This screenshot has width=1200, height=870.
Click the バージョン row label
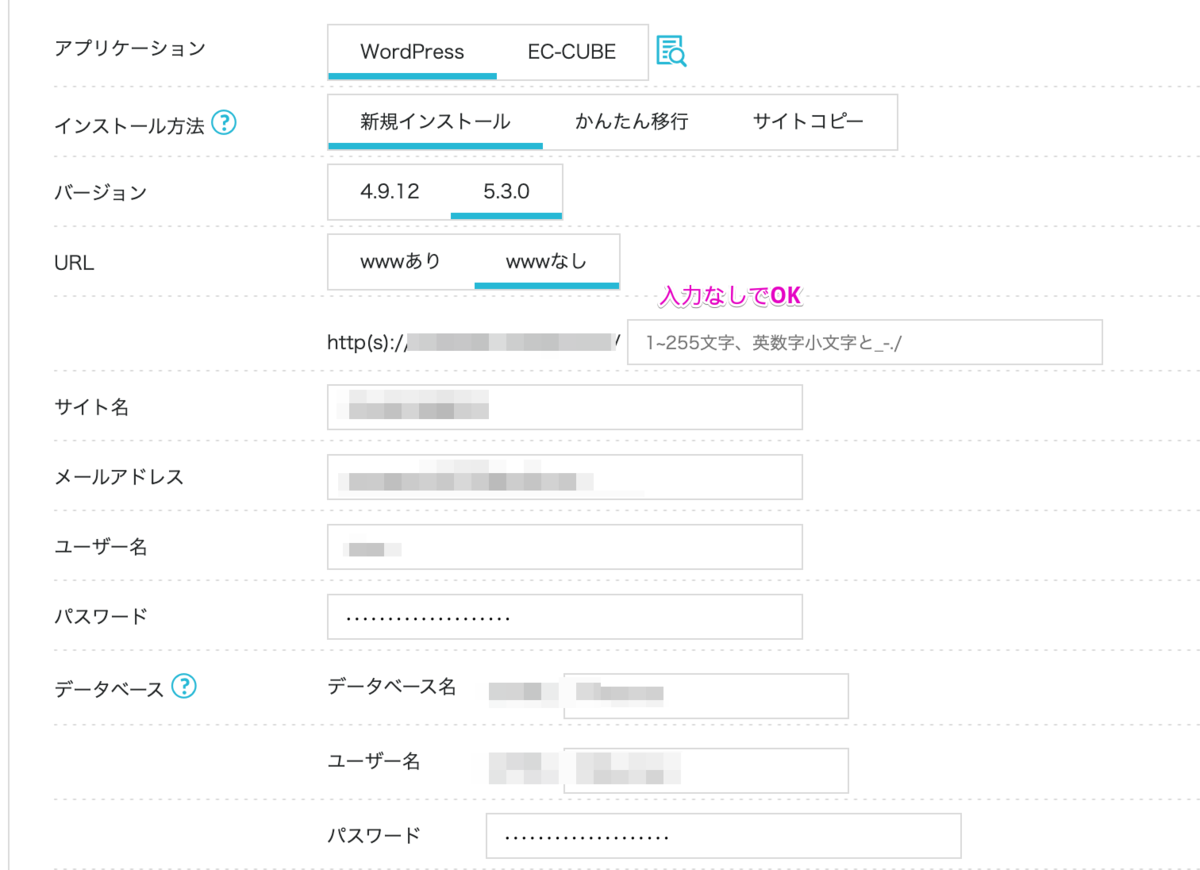pos(100,192)
